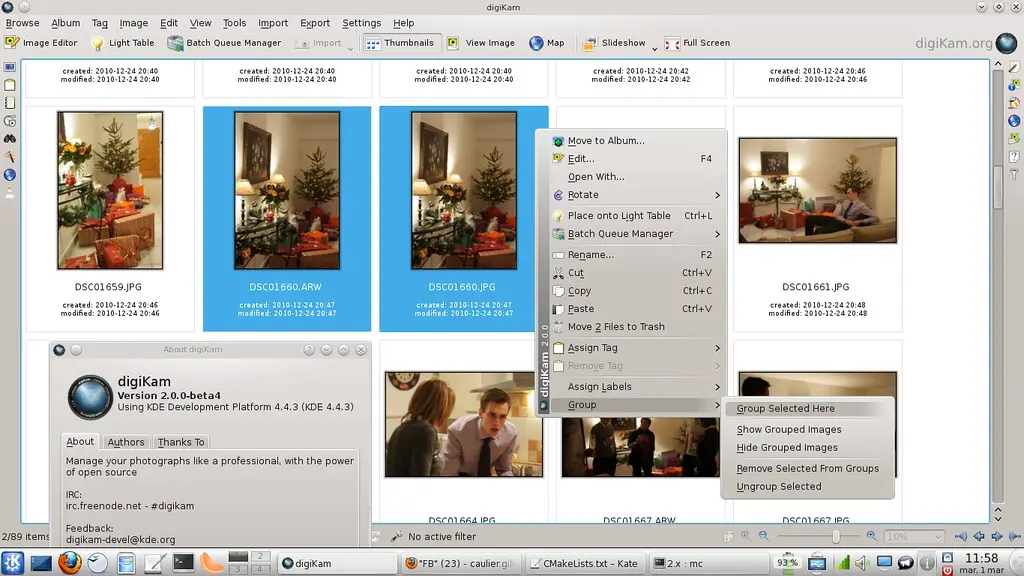Click the digiKam.org link
This screenshot has height=576, width=1024.
click(x=953, y=43)
